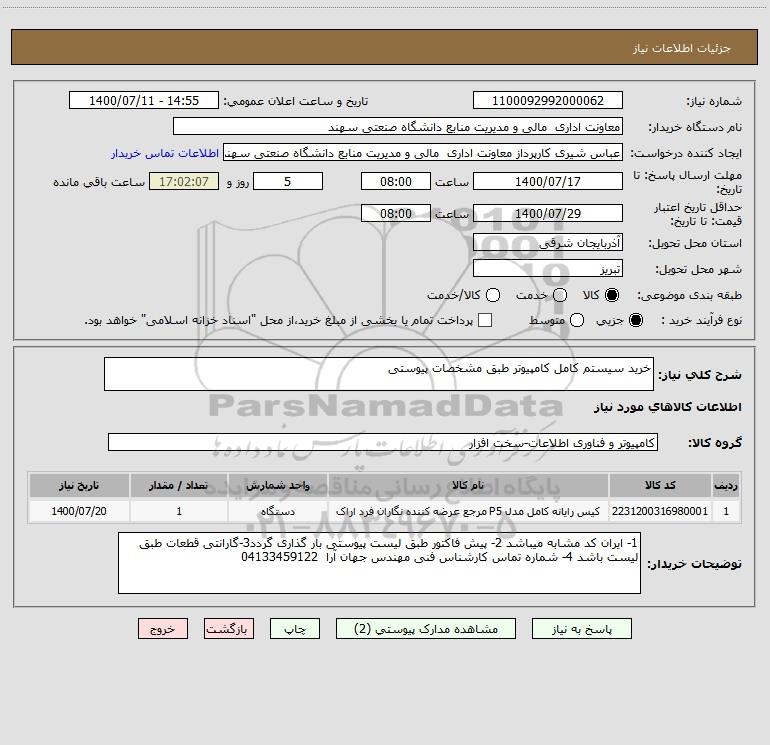Select the خدمت radio button

[560, 295]
